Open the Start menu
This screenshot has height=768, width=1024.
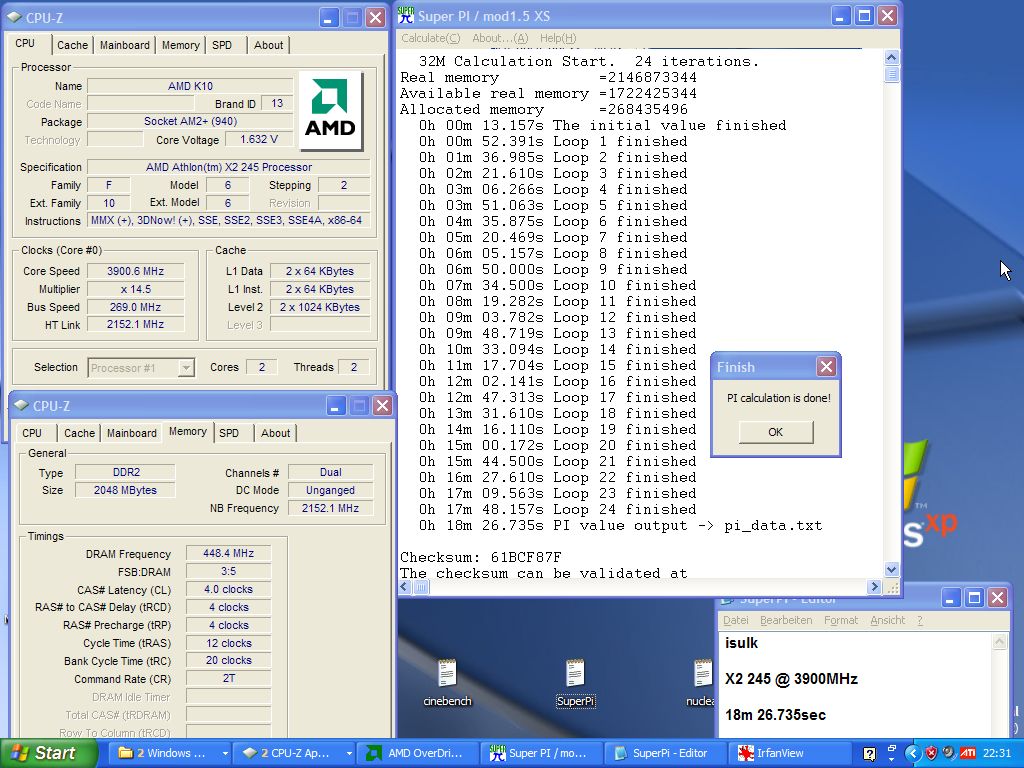tap(47, 753)
